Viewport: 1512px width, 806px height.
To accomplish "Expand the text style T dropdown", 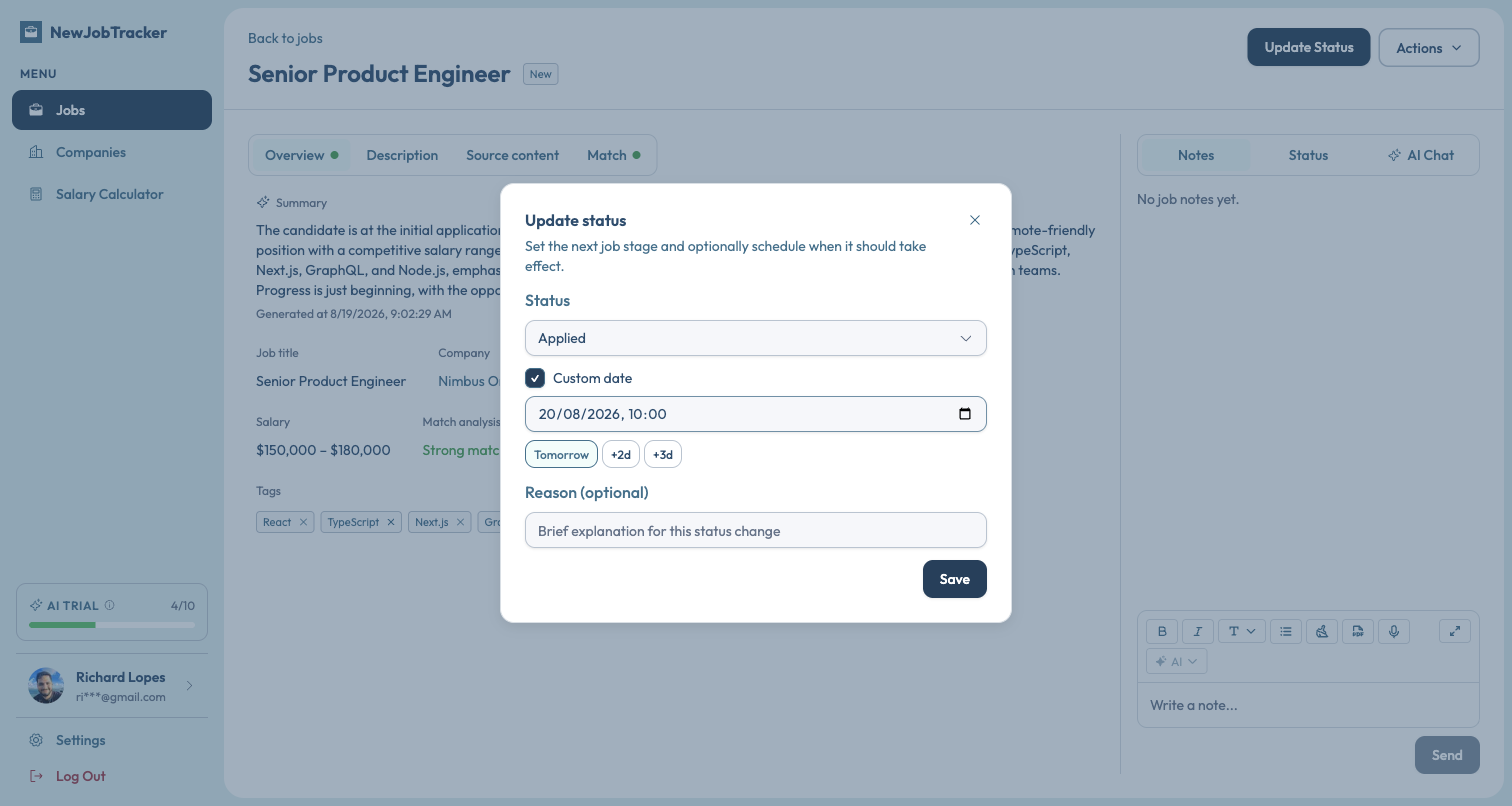I will coord(1242,631).
